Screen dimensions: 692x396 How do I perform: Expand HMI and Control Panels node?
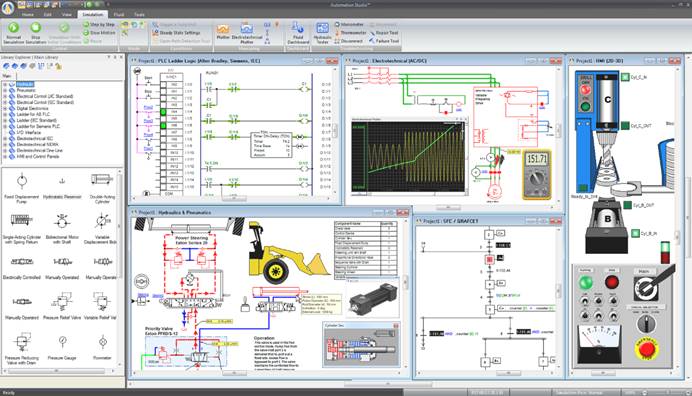tap(5, 156)
